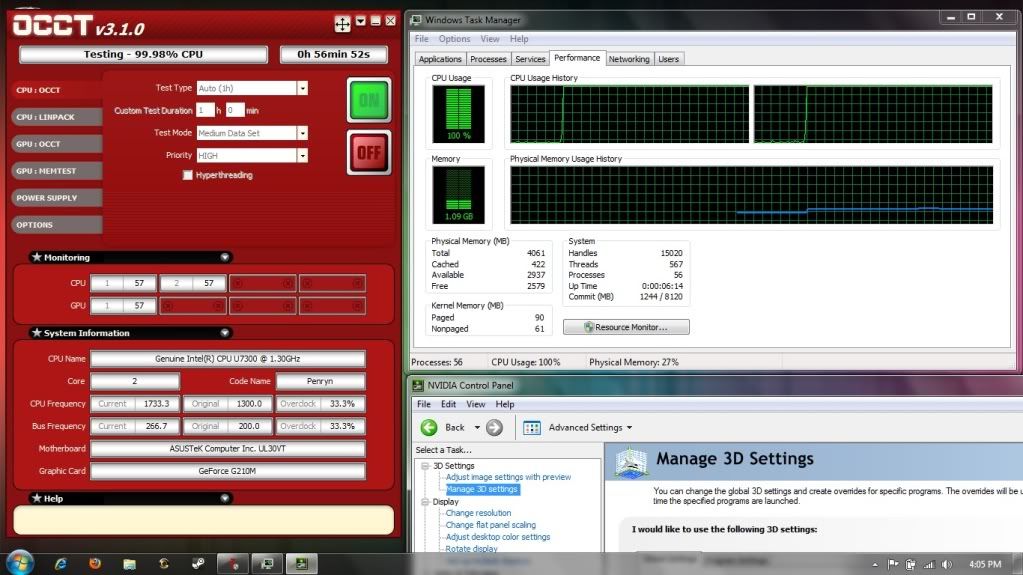Click the CPU core 1 temperature readout
This screenshot has width=1023, height=575.
123,283
